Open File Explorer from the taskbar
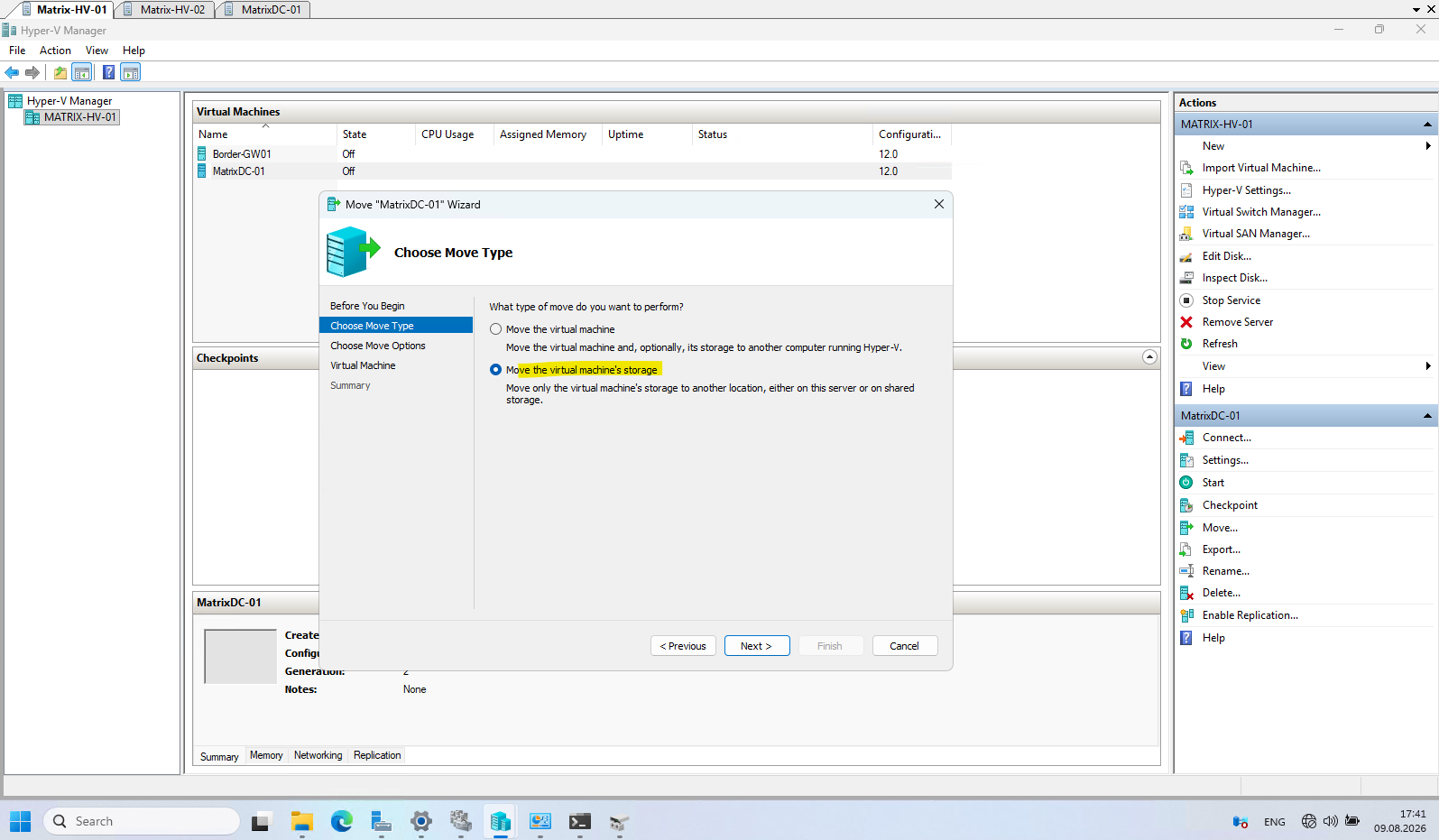 [301, 821]
